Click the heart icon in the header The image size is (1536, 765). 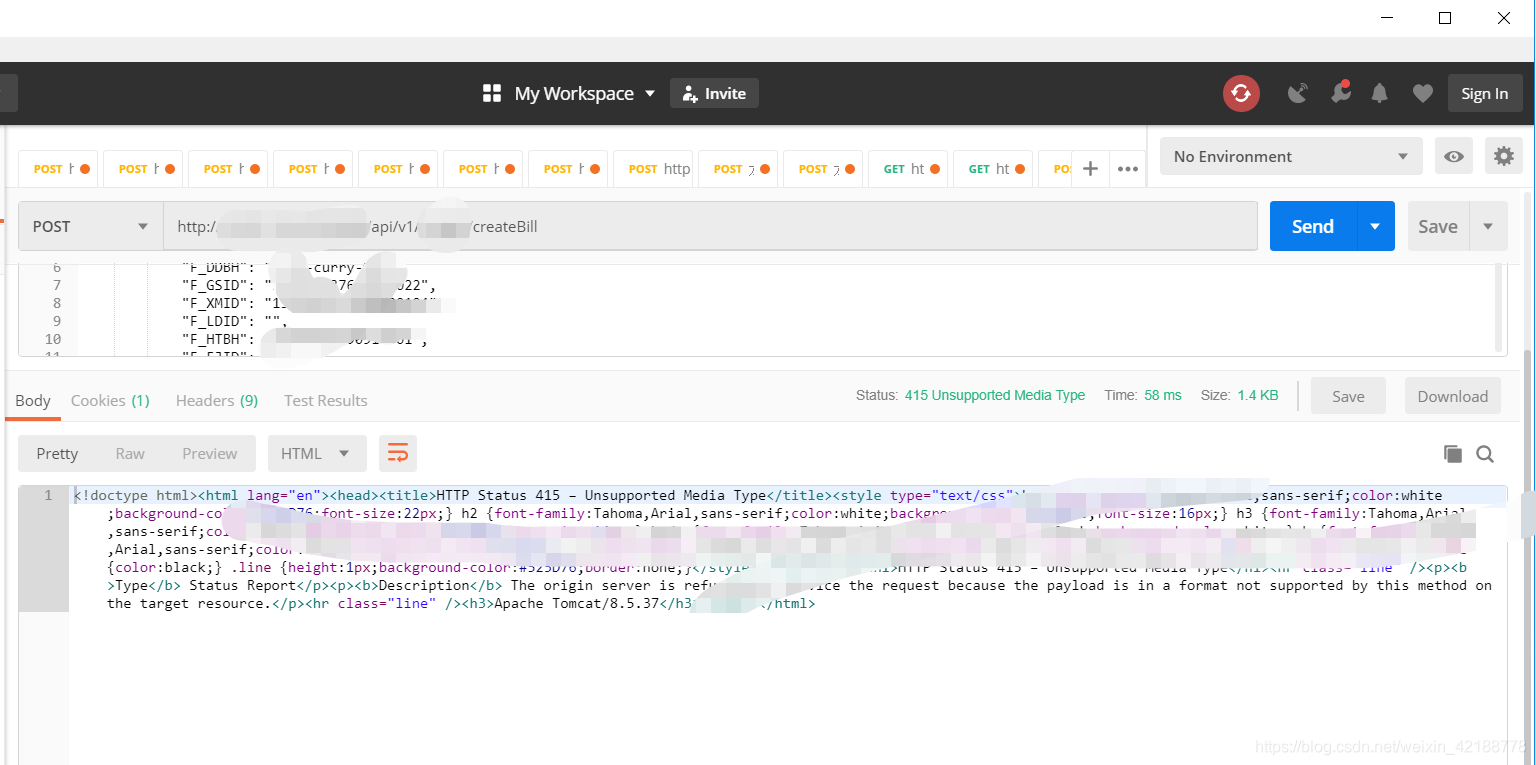pos(1422,93)
